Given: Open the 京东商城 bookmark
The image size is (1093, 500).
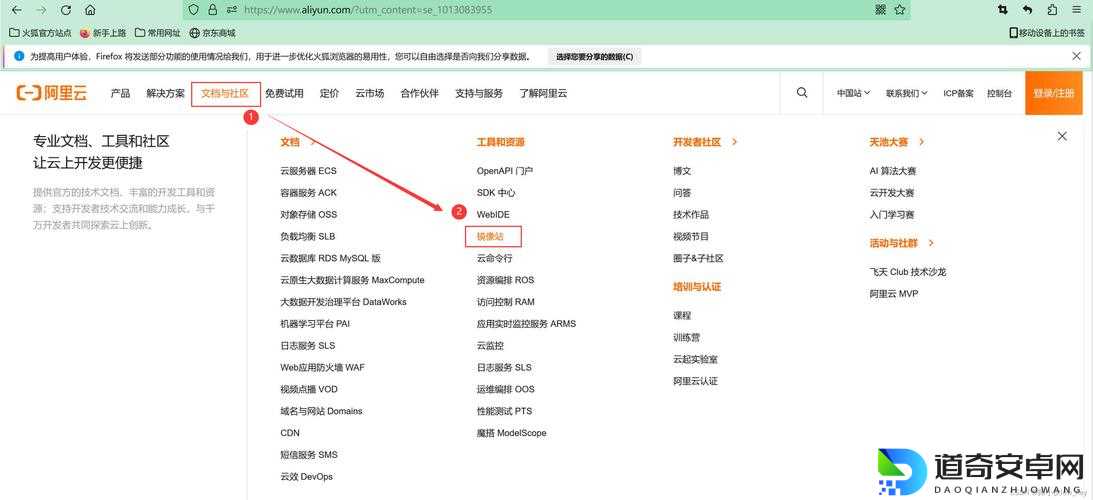Looking at the screenshot, I should tap(212, 33).
